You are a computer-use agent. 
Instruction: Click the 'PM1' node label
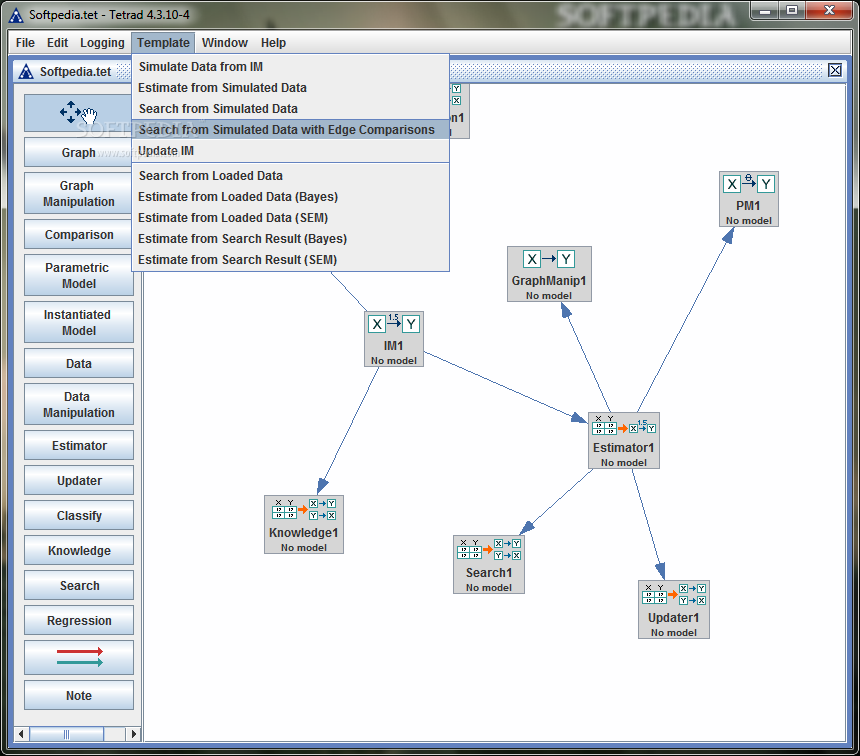[748, 206]
